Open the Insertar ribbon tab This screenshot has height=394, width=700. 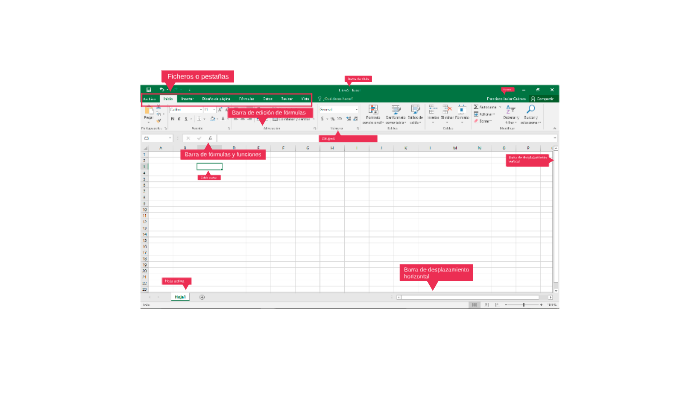(x=188, y=99)
